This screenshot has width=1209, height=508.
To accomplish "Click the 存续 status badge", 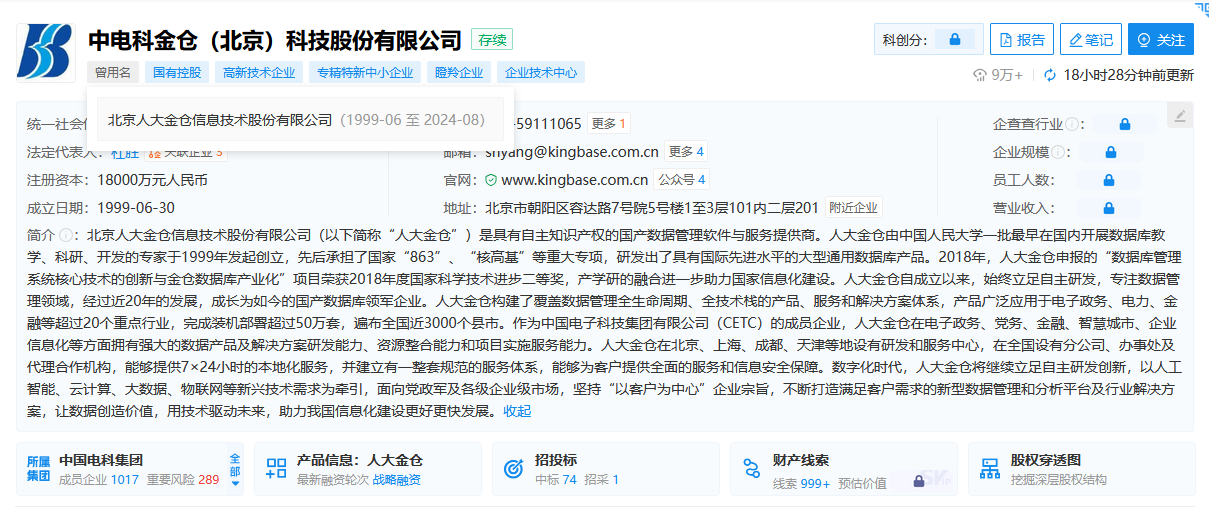I will coord(493,40).
